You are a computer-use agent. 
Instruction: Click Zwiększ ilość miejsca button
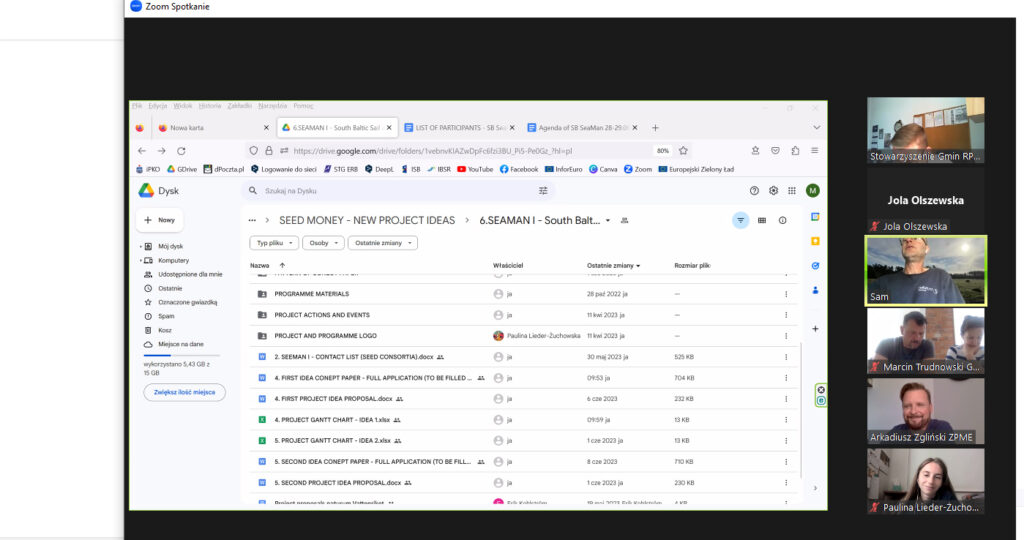tap(184, 392)
